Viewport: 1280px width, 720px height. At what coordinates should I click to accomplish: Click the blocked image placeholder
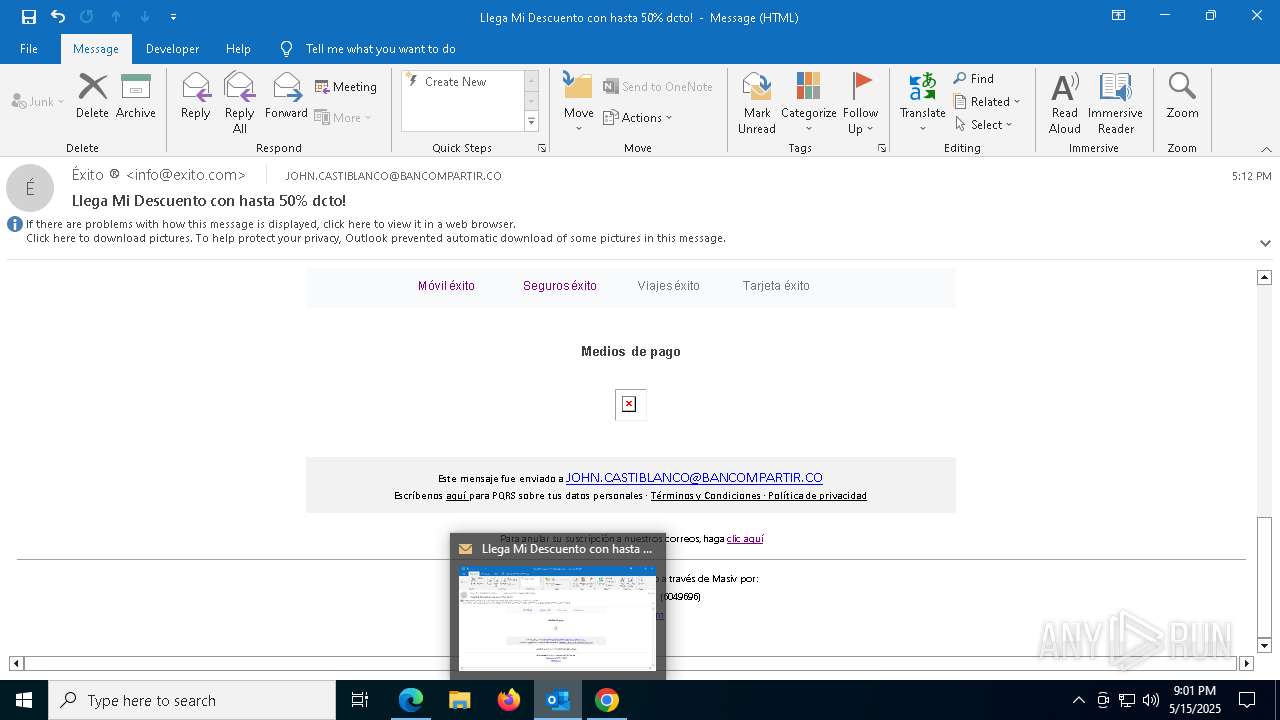click(629, 404)
